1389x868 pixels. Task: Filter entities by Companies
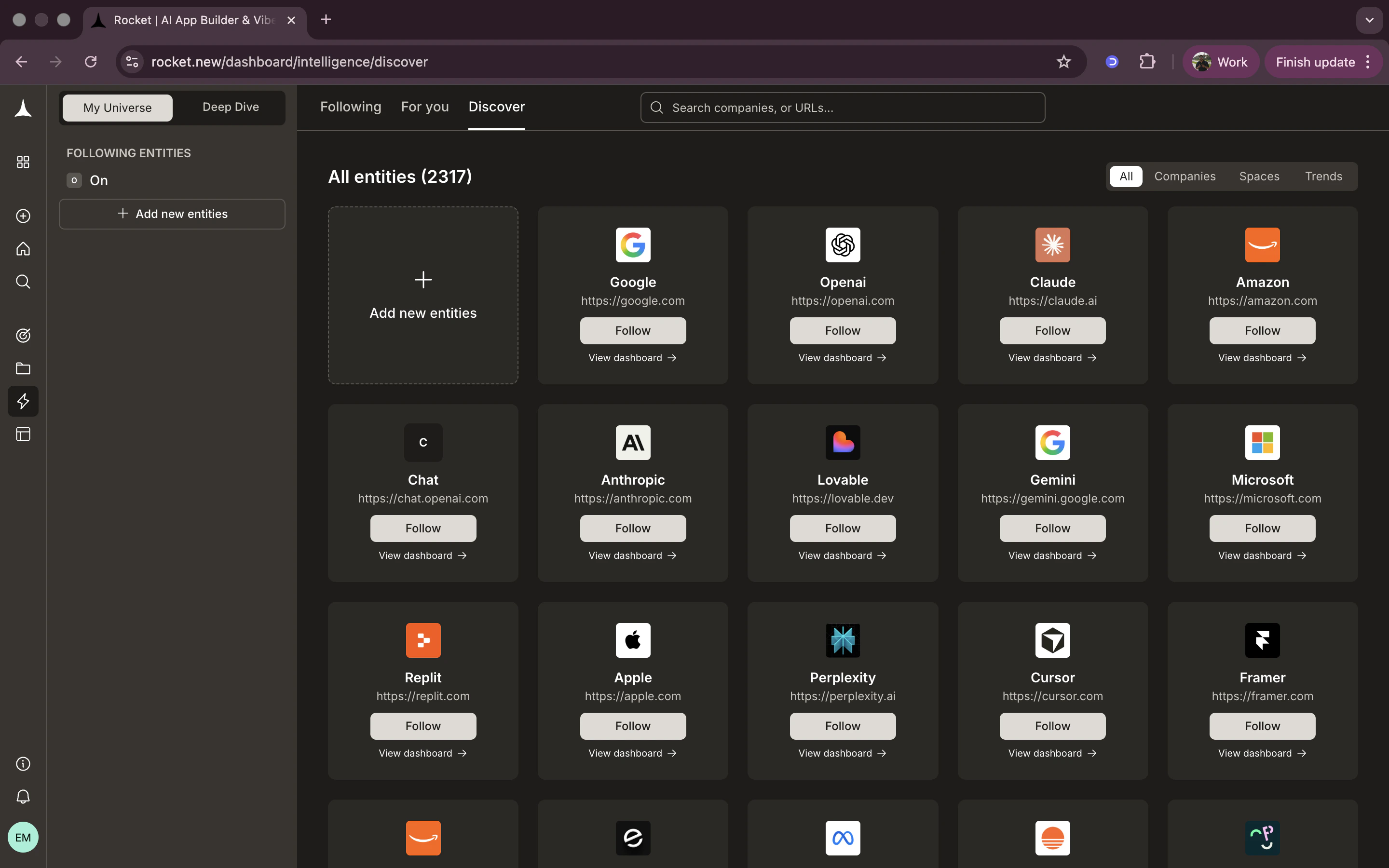(1185, 176)
